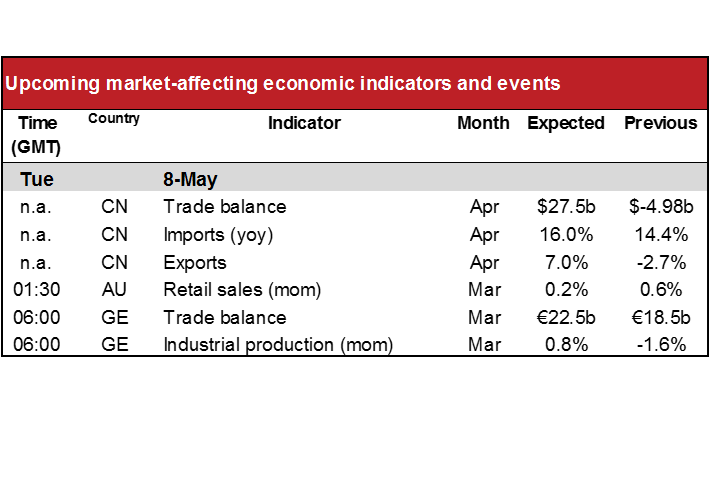The width and height of the screenshot is (709, 490).
Task: Click the $-4.98b previous value
Action: [x=661, y=207]
